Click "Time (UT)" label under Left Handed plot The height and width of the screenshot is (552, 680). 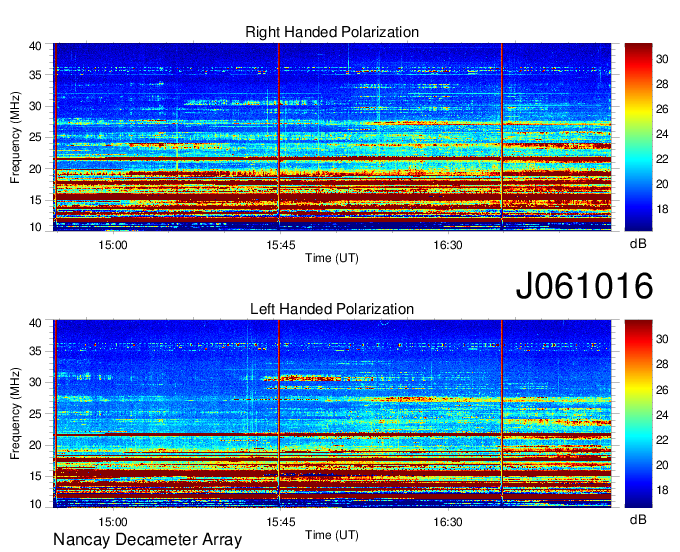332,535
